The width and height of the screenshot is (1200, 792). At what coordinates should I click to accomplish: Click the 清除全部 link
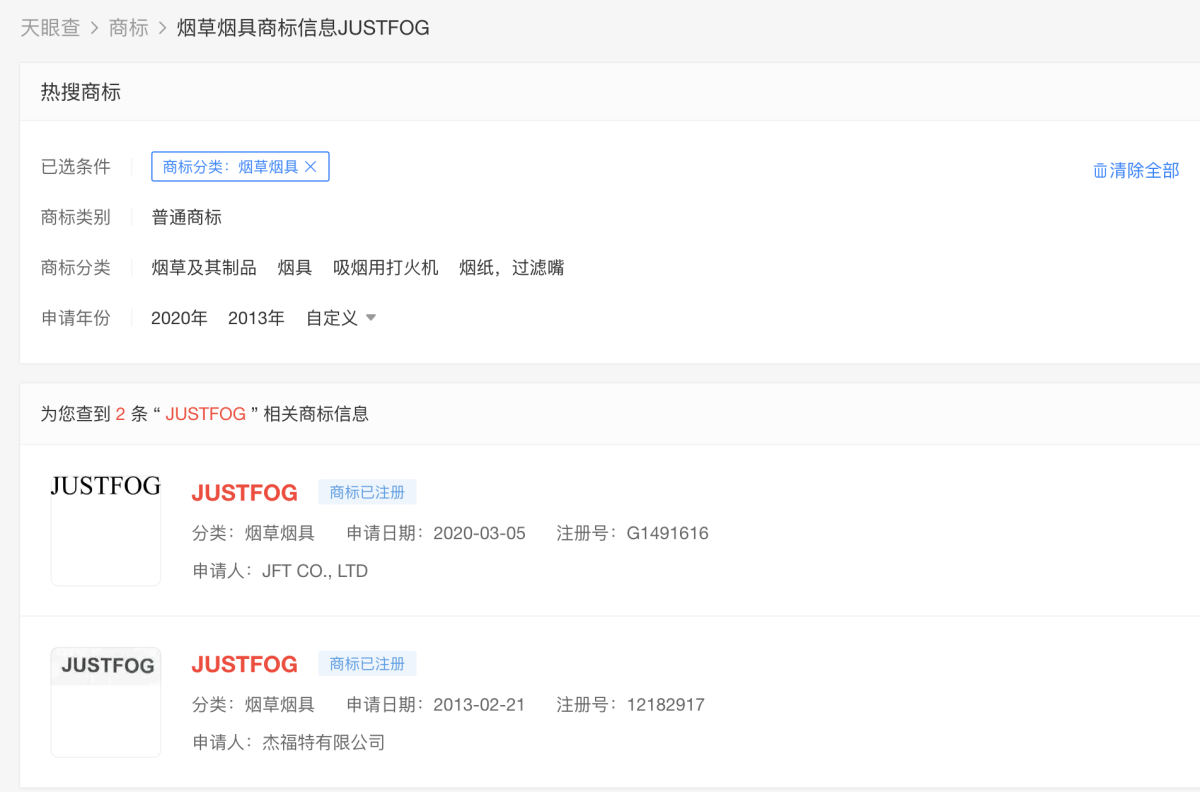click(1144, 170)
